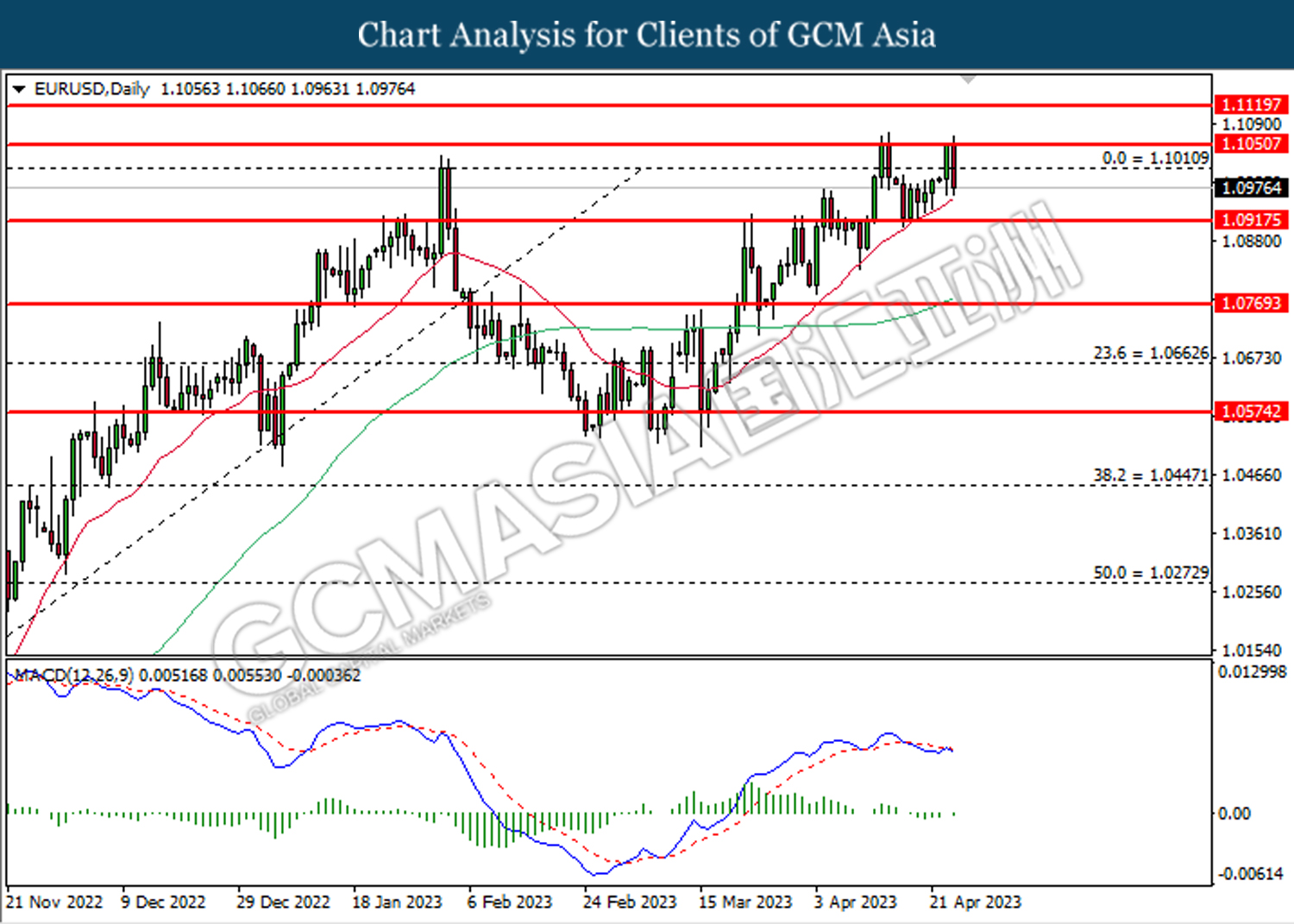Click the current price label 1.09764

point(1252,187)
